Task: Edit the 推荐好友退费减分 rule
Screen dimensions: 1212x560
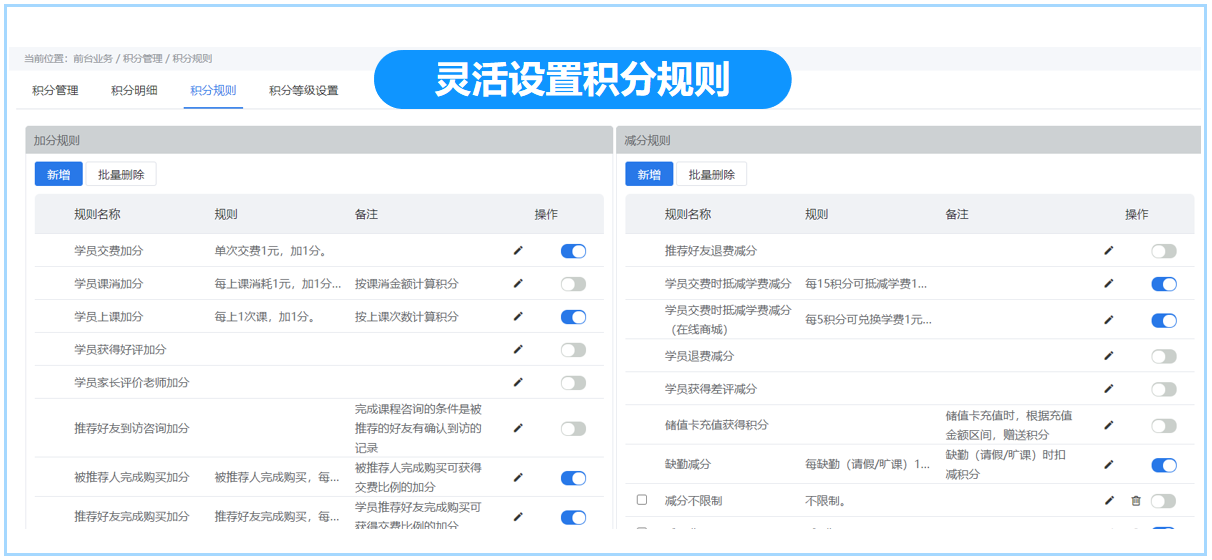Action: coord(1109,251)
